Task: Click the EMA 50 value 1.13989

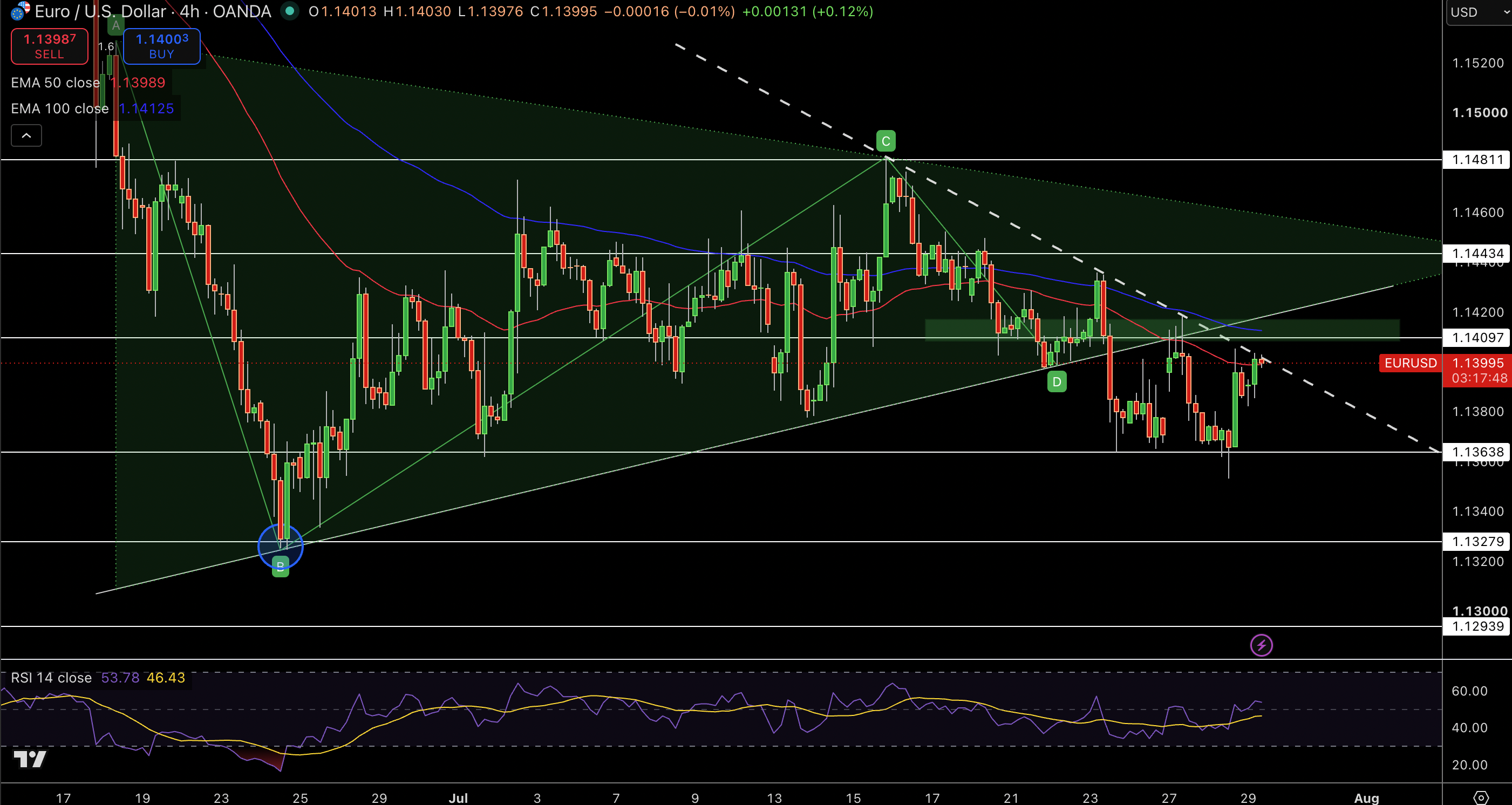Action: (138, 83)
